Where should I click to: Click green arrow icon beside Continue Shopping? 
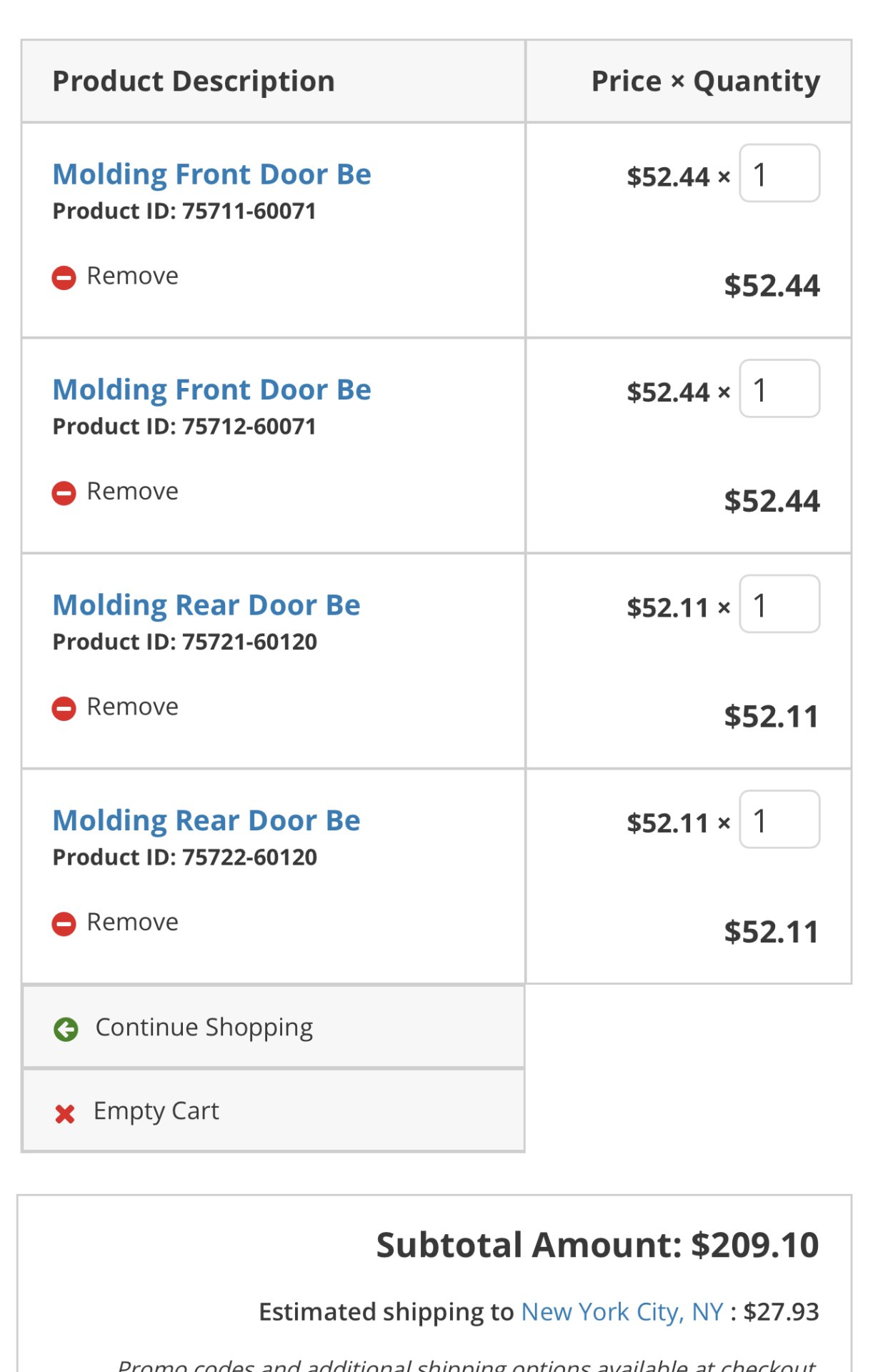point(66,1029)
